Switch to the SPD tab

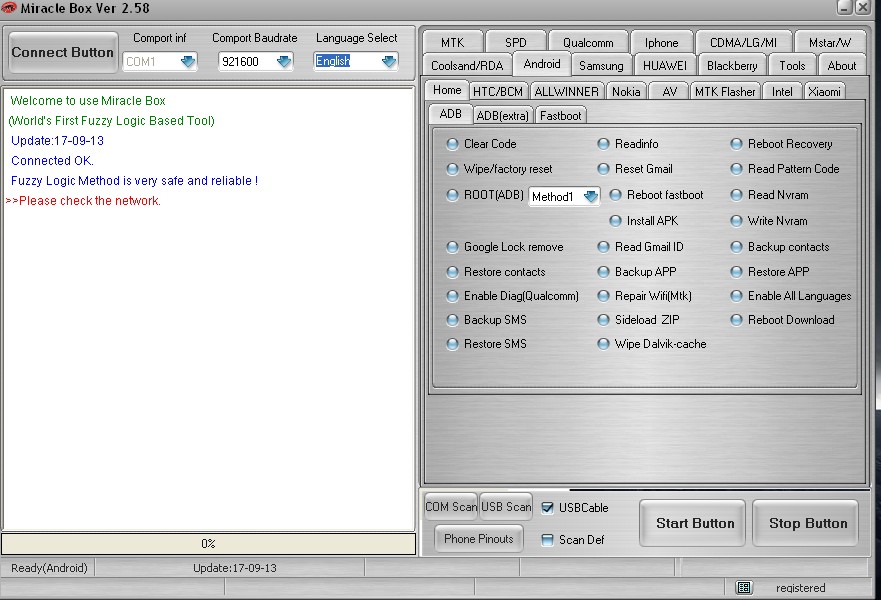point(516,43)
